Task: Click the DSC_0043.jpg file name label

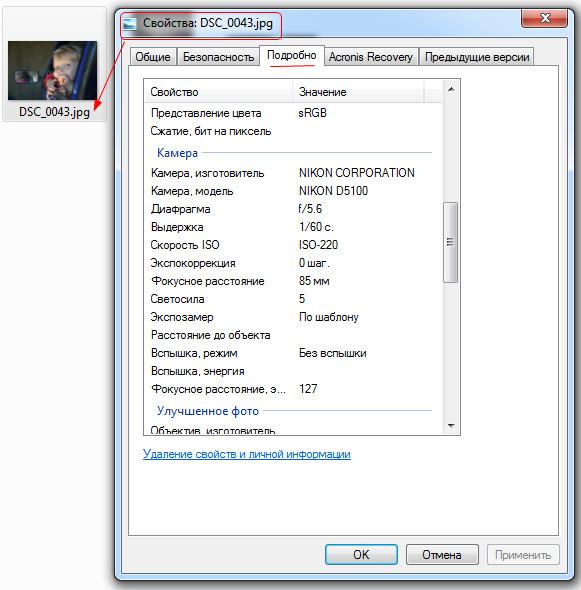Action: 54,112
